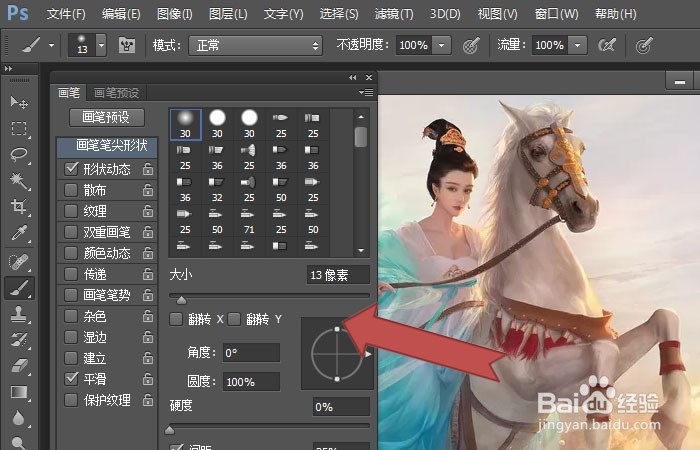This screenshot has height=450, width=700.
Task: Enable Protect Texture (保护纹理) checkbox
Action: coord(71,400)
